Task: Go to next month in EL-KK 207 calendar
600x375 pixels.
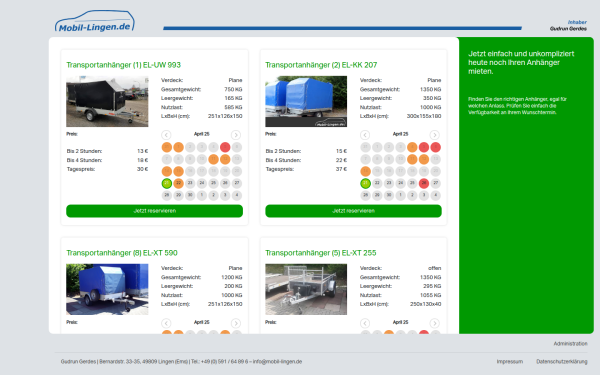Action: (x=434, y=135)
